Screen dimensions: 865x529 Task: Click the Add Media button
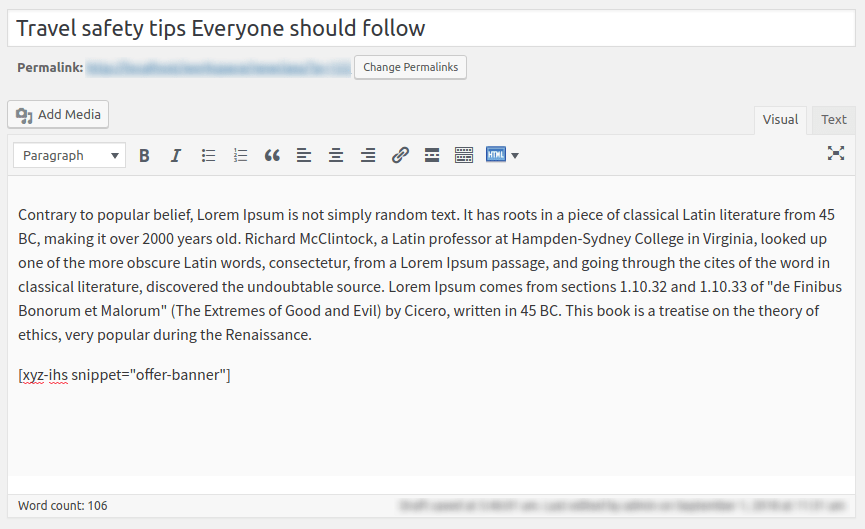pos(58,115)
